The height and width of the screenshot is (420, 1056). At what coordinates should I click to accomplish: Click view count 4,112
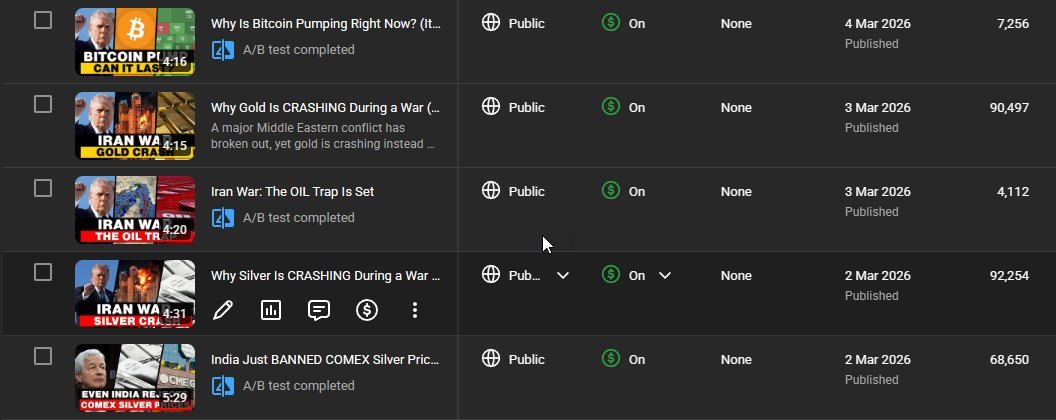pos(1013,192)
